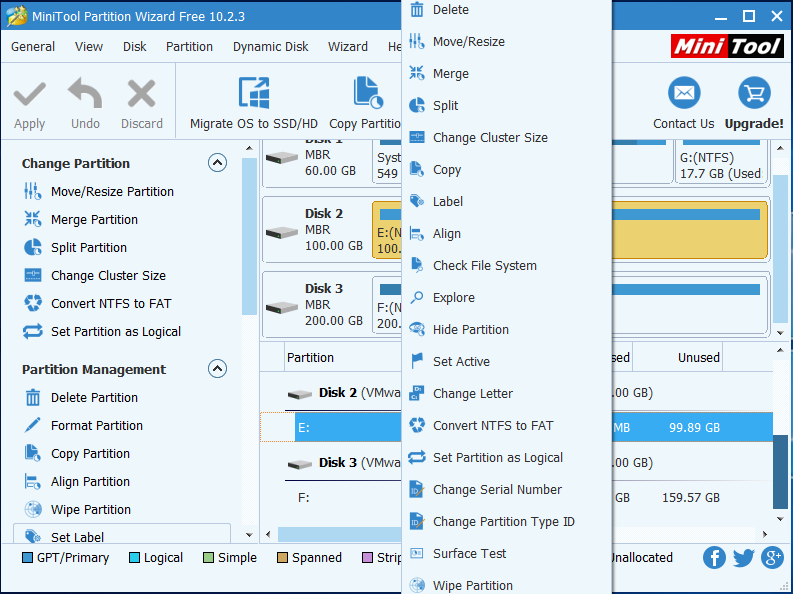
Task: Choose Label in context menu
Action: pos(506,201)
